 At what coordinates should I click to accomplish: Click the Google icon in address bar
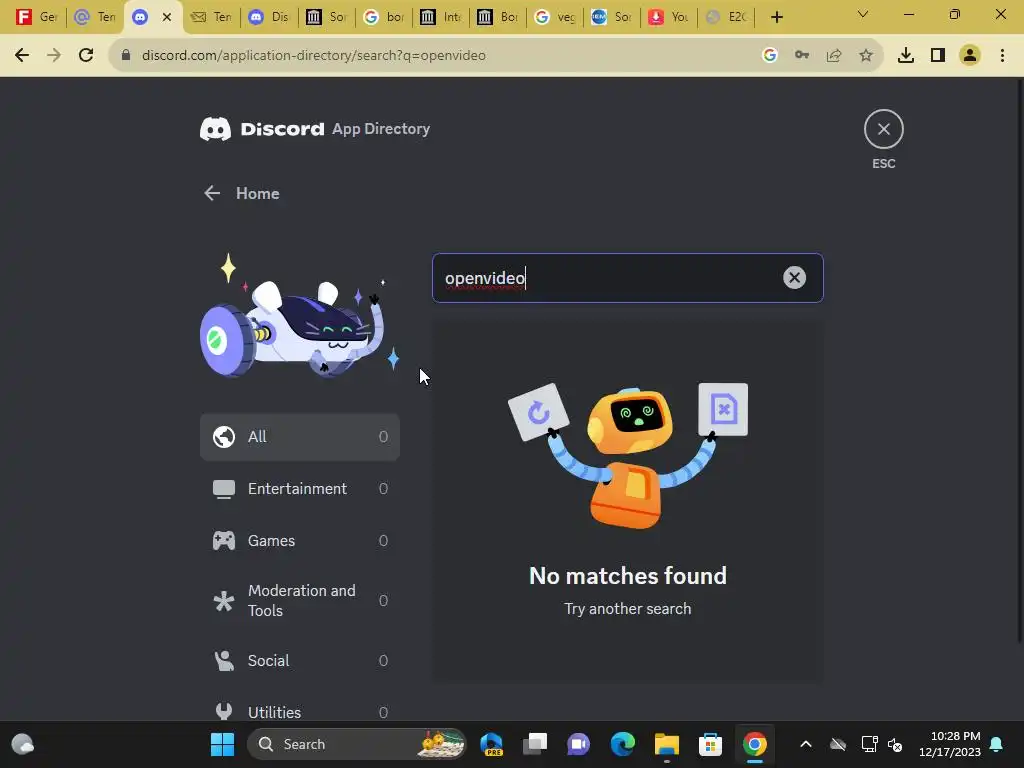[x=770, y=56]
